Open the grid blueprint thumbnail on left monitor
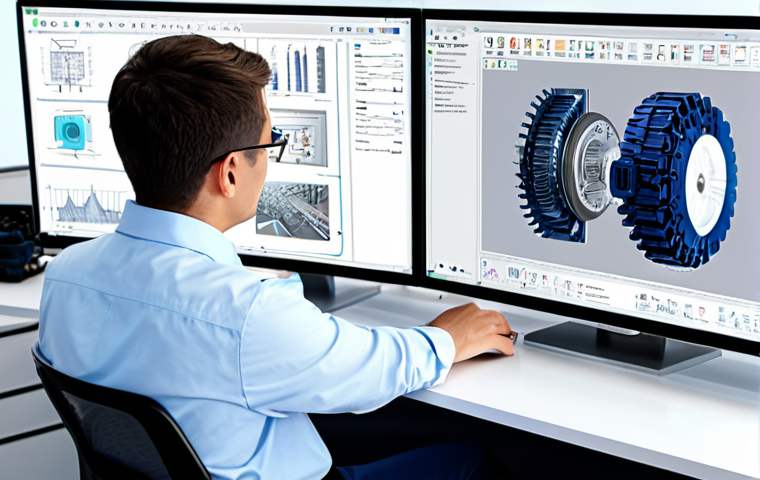The height and width of the screenshot is (480, 760). pyautogui.click(x=67, y=64)
